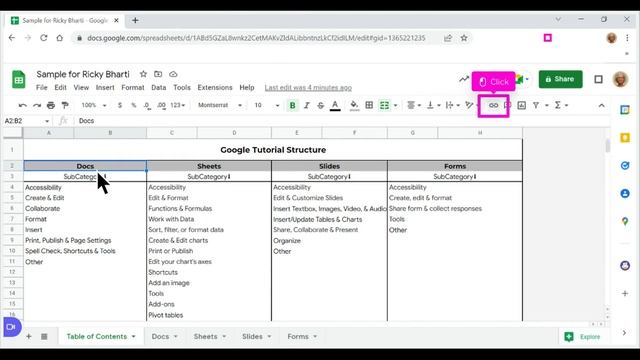Screen dimensions: 640x360
Task: Format as currency with dollar icon
Action: (120, 105)
